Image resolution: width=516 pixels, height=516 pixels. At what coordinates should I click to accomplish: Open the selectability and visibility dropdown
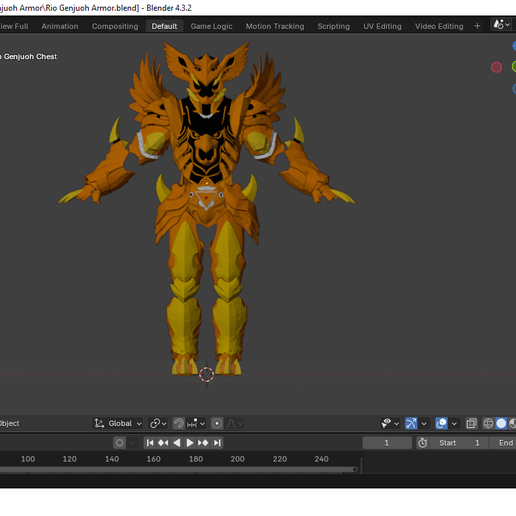[390, 423]
